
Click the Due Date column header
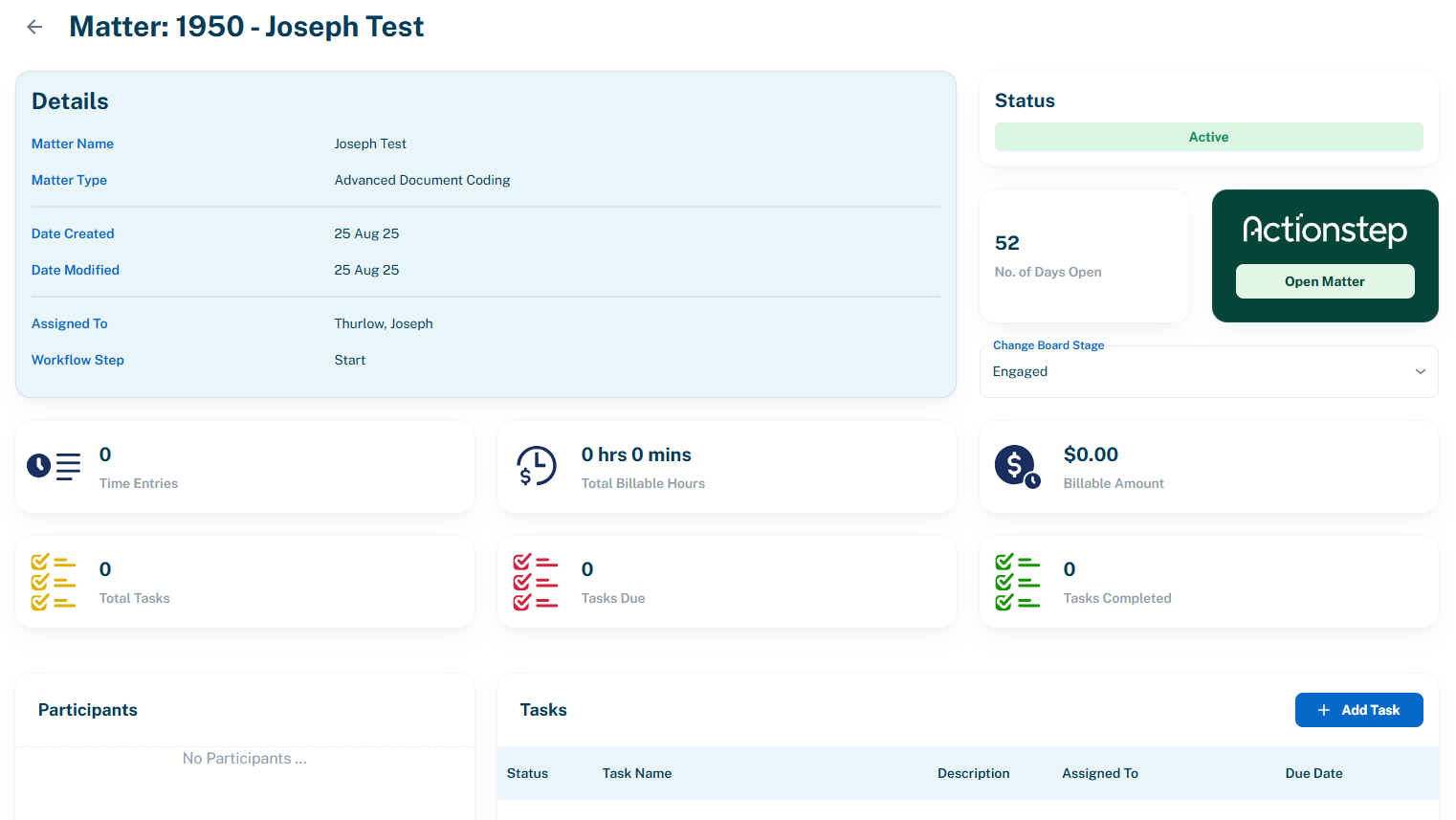[x=1313, y=773]
